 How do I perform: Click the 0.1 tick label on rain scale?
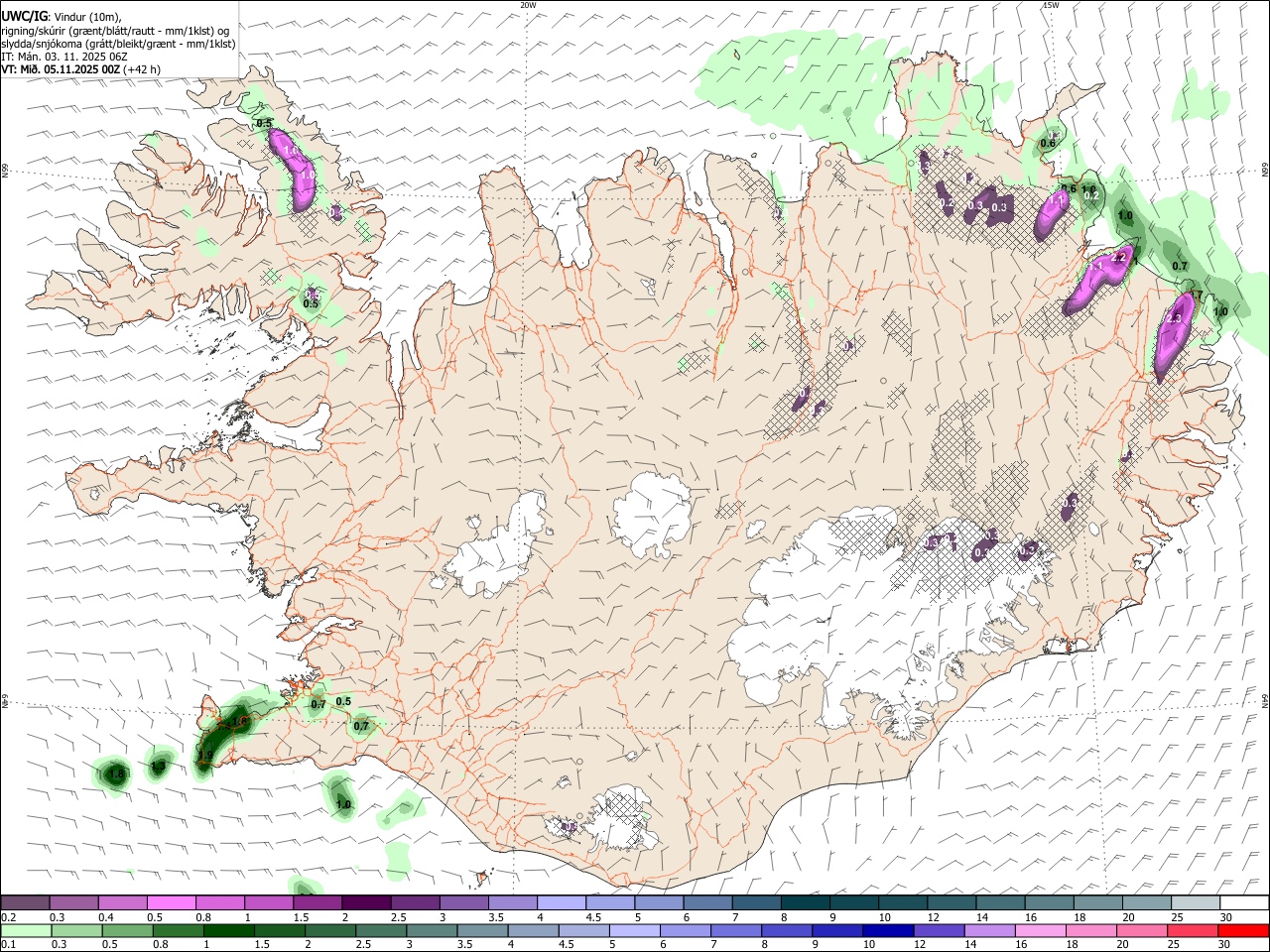(10, 944)
